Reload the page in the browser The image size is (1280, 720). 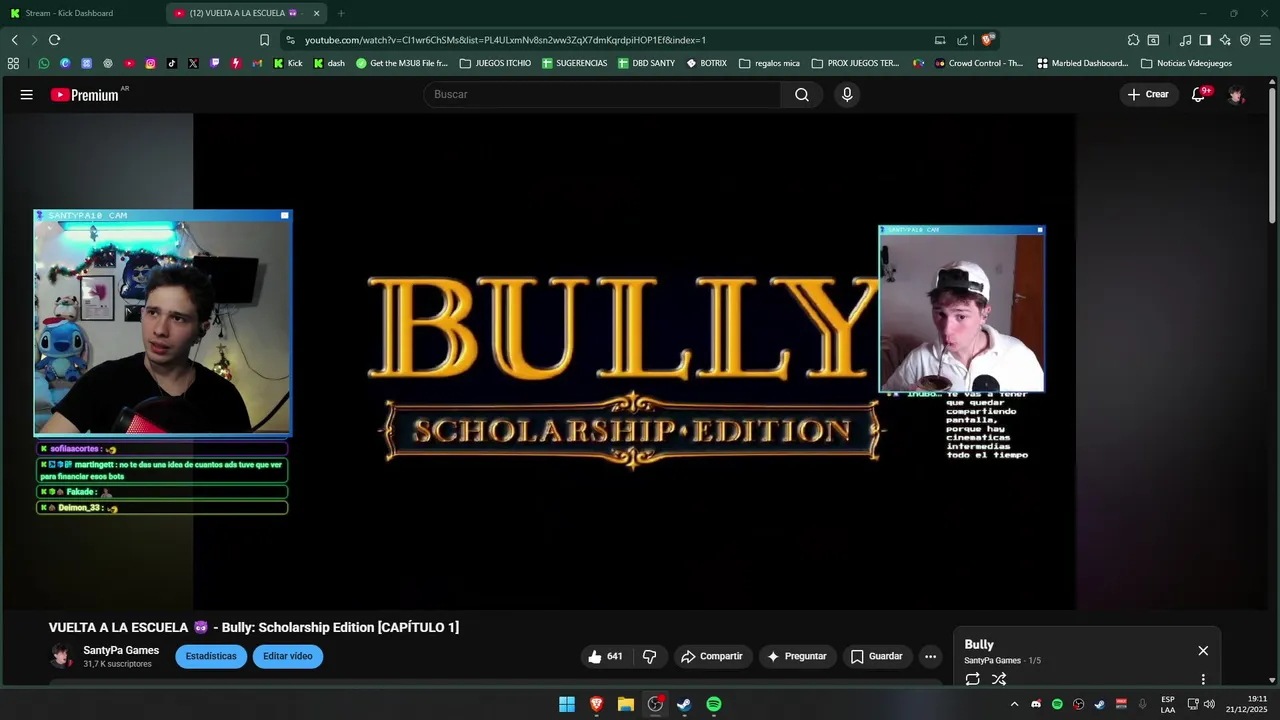point(54,40)
